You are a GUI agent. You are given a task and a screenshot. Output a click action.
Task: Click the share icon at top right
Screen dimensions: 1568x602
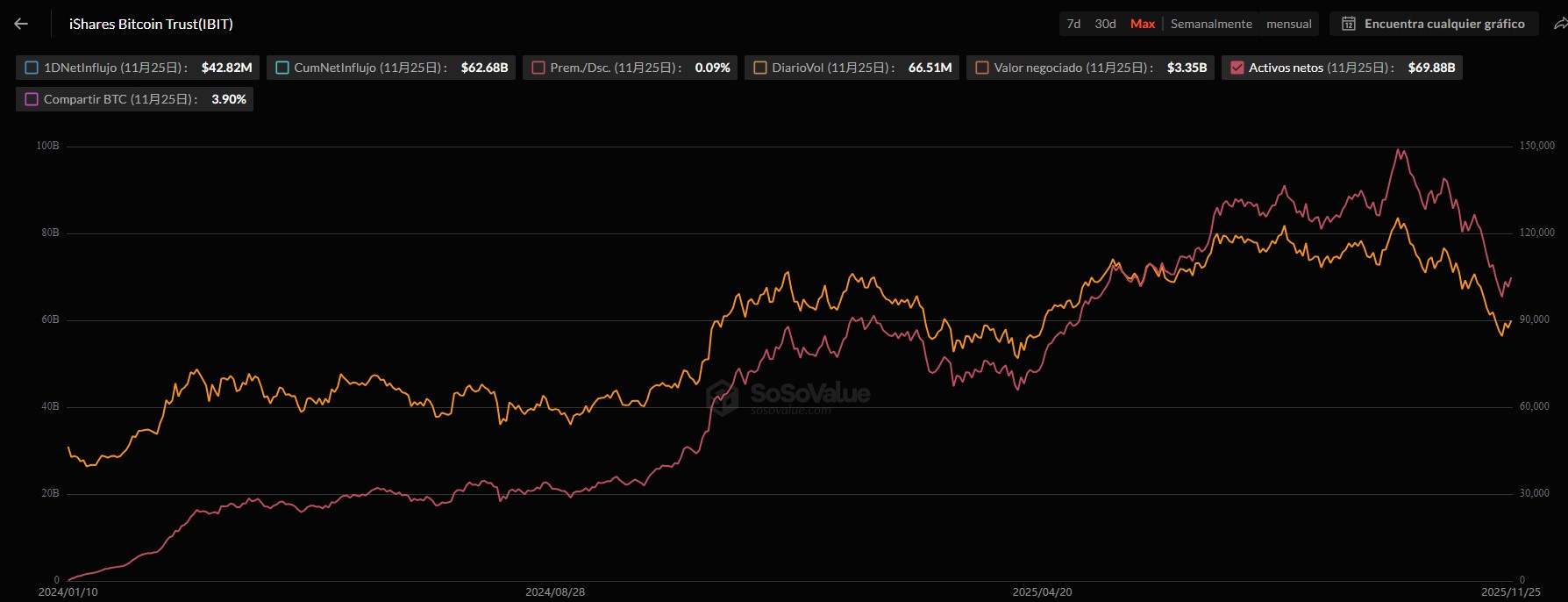1560,24
